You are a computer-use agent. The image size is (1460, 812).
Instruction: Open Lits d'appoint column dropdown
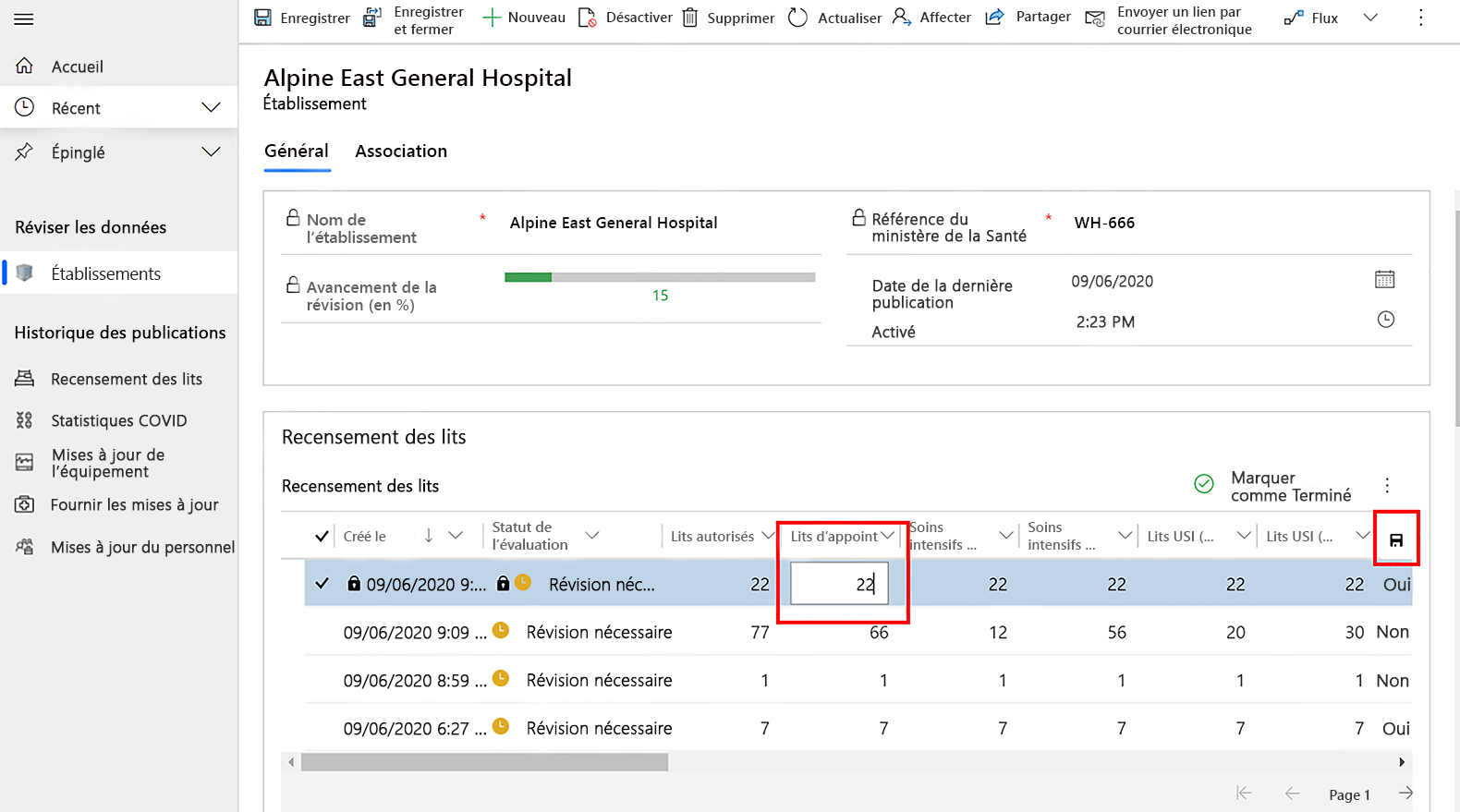888,536
